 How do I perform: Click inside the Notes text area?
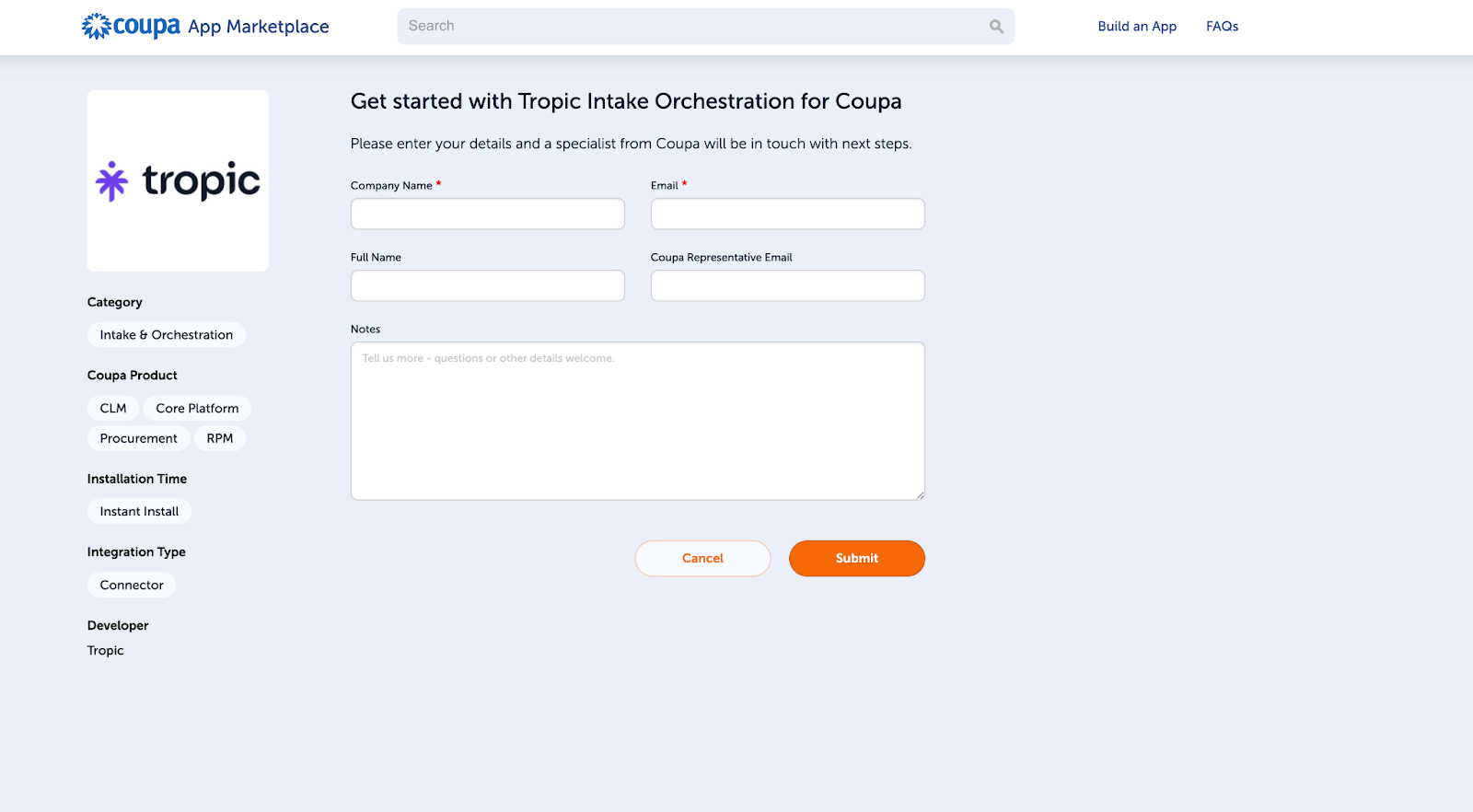[637, 422]
